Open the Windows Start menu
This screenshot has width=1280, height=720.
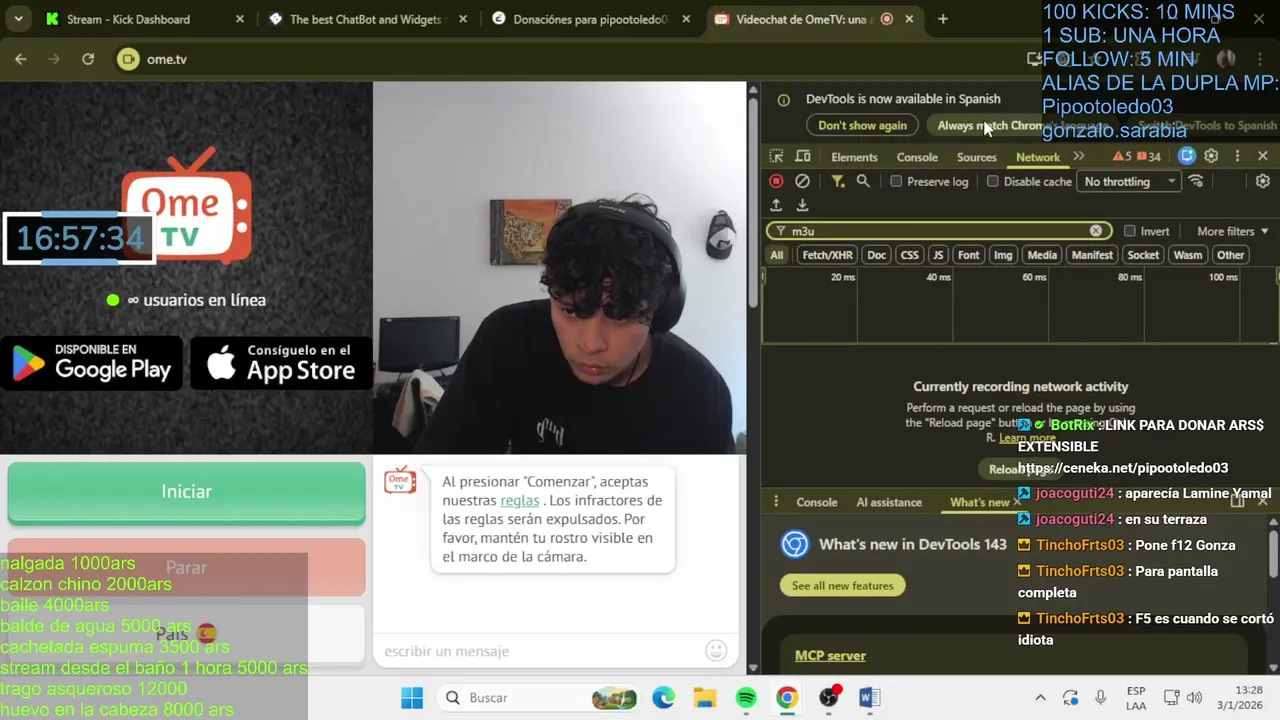tap(411, 697)
